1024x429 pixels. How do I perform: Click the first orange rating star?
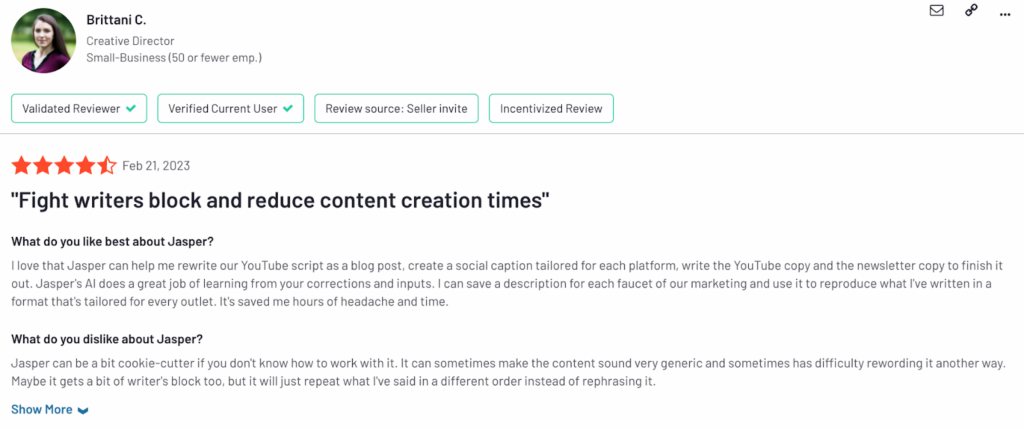coord(21,166)
